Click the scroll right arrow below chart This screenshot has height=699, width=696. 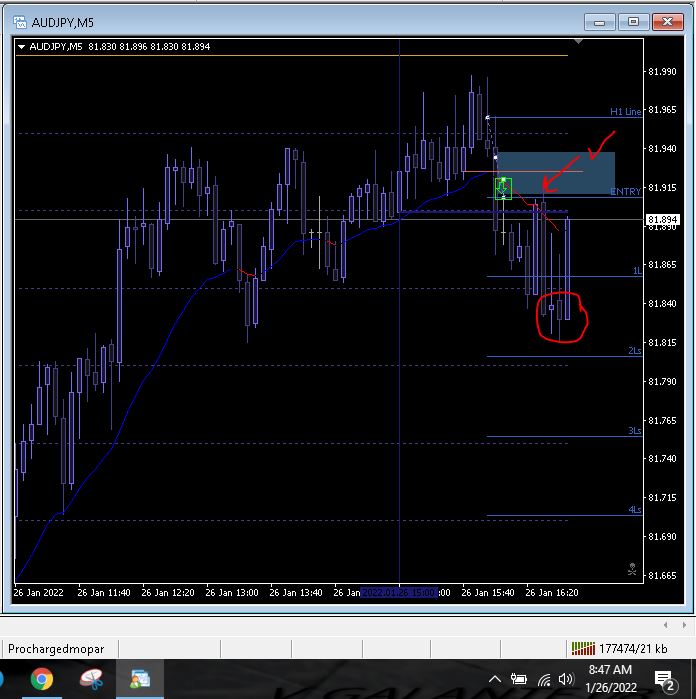pos(684,625)
